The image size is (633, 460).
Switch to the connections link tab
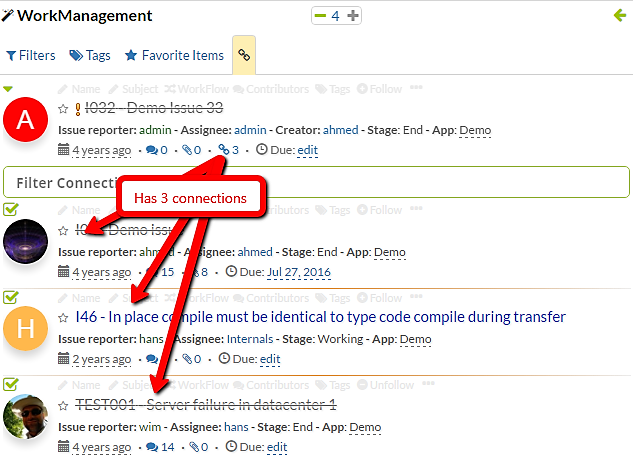click(244, 56)
